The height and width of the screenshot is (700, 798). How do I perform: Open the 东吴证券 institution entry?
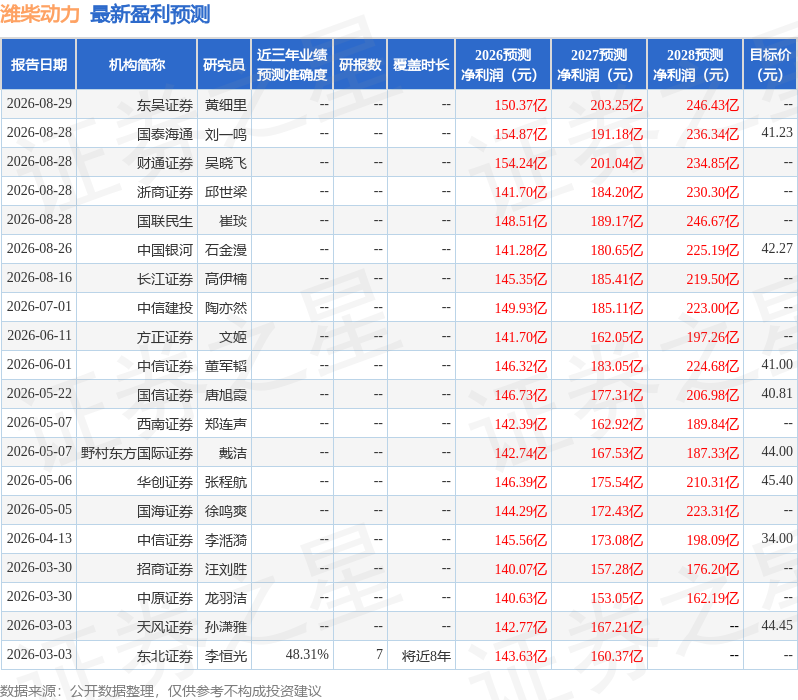(x=165, y=105)
